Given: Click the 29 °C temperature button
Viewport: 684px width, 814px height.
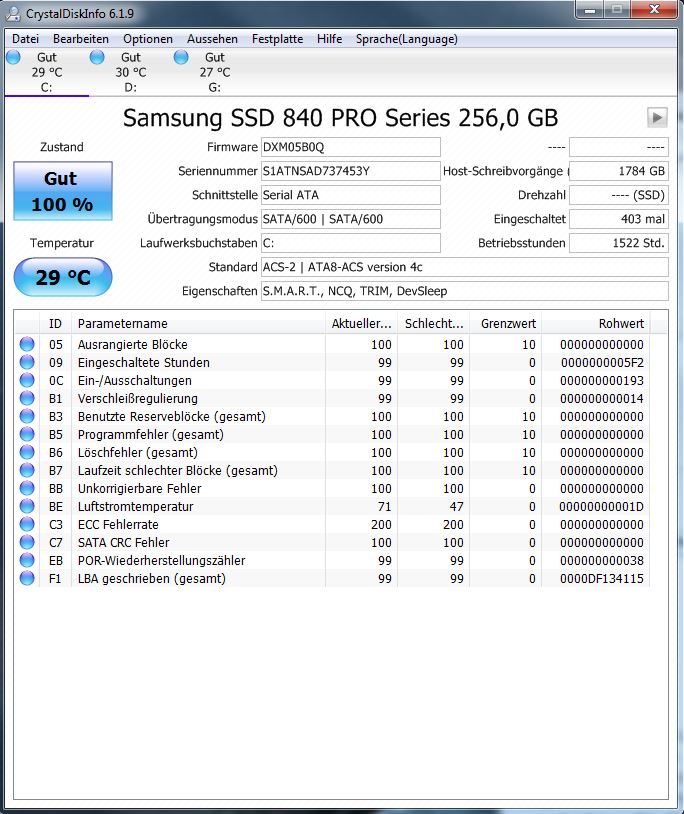Looking at the screenshot, I should click(63, 277).
